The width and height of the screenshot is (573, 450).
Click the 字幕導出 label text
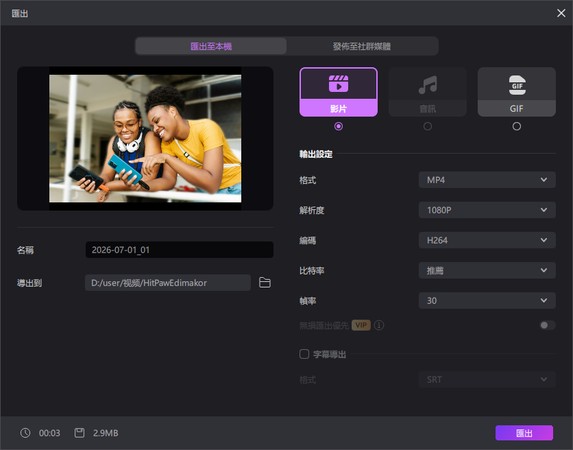coord(330,354)
